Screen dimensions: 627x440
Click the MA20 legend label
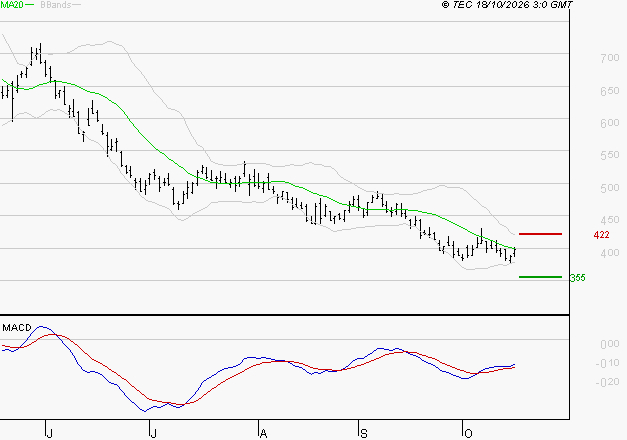12,4
